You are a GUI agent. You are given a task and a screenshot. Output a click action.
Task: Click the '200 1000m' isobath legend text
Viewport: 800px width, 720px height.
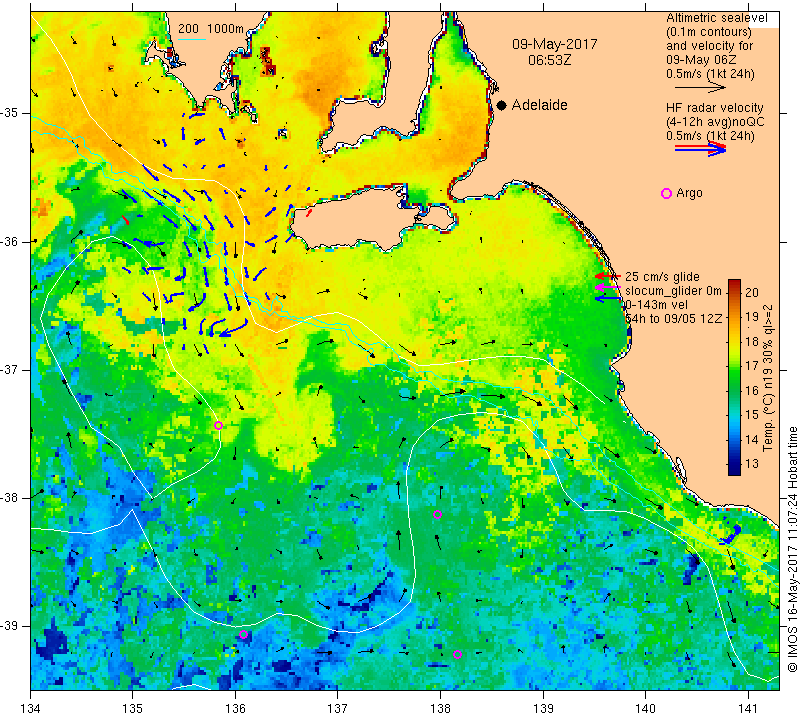211,29
